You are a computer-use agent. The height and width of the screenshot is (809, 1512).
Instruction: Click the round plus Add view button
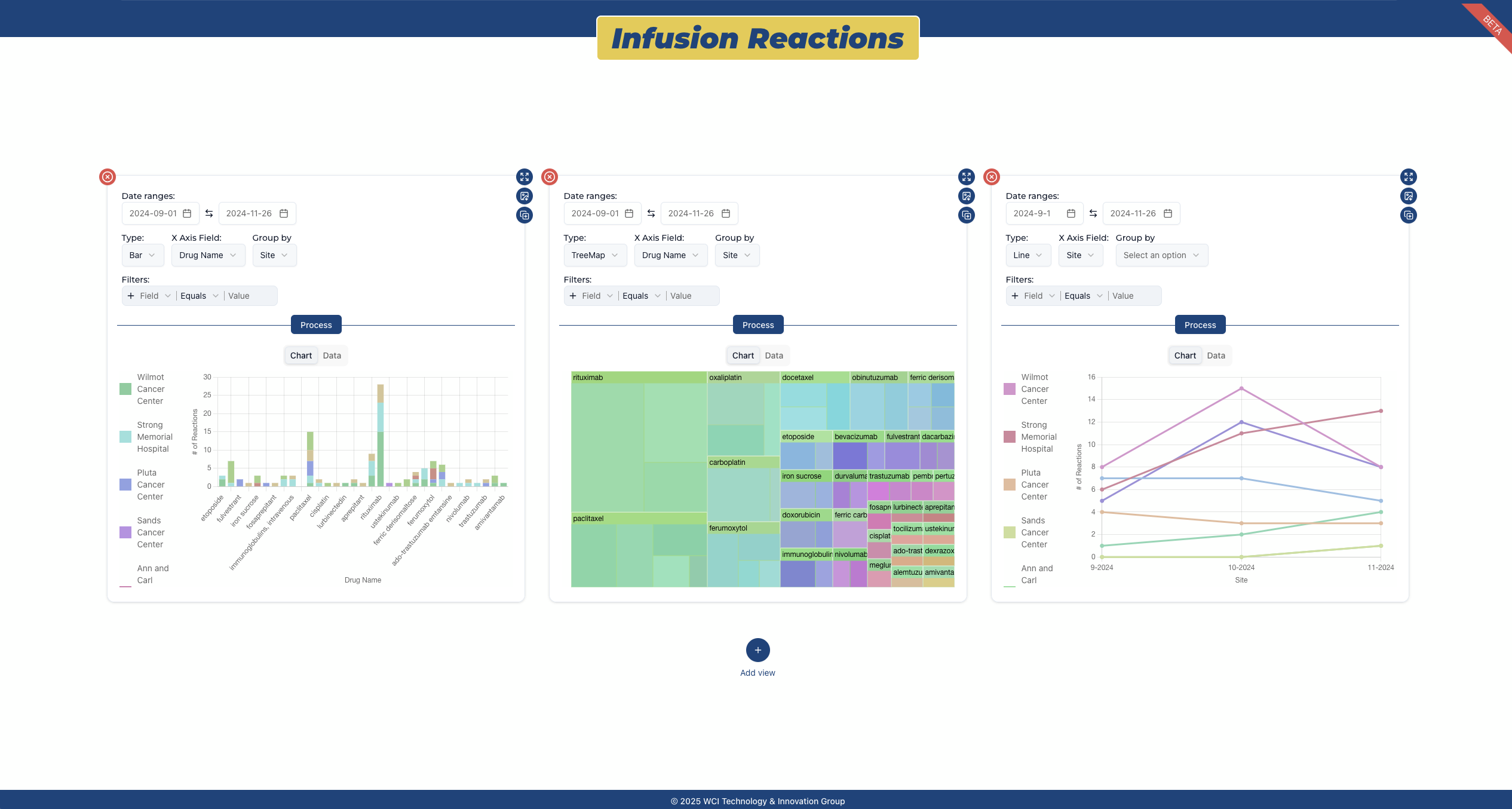pos(757,650)
